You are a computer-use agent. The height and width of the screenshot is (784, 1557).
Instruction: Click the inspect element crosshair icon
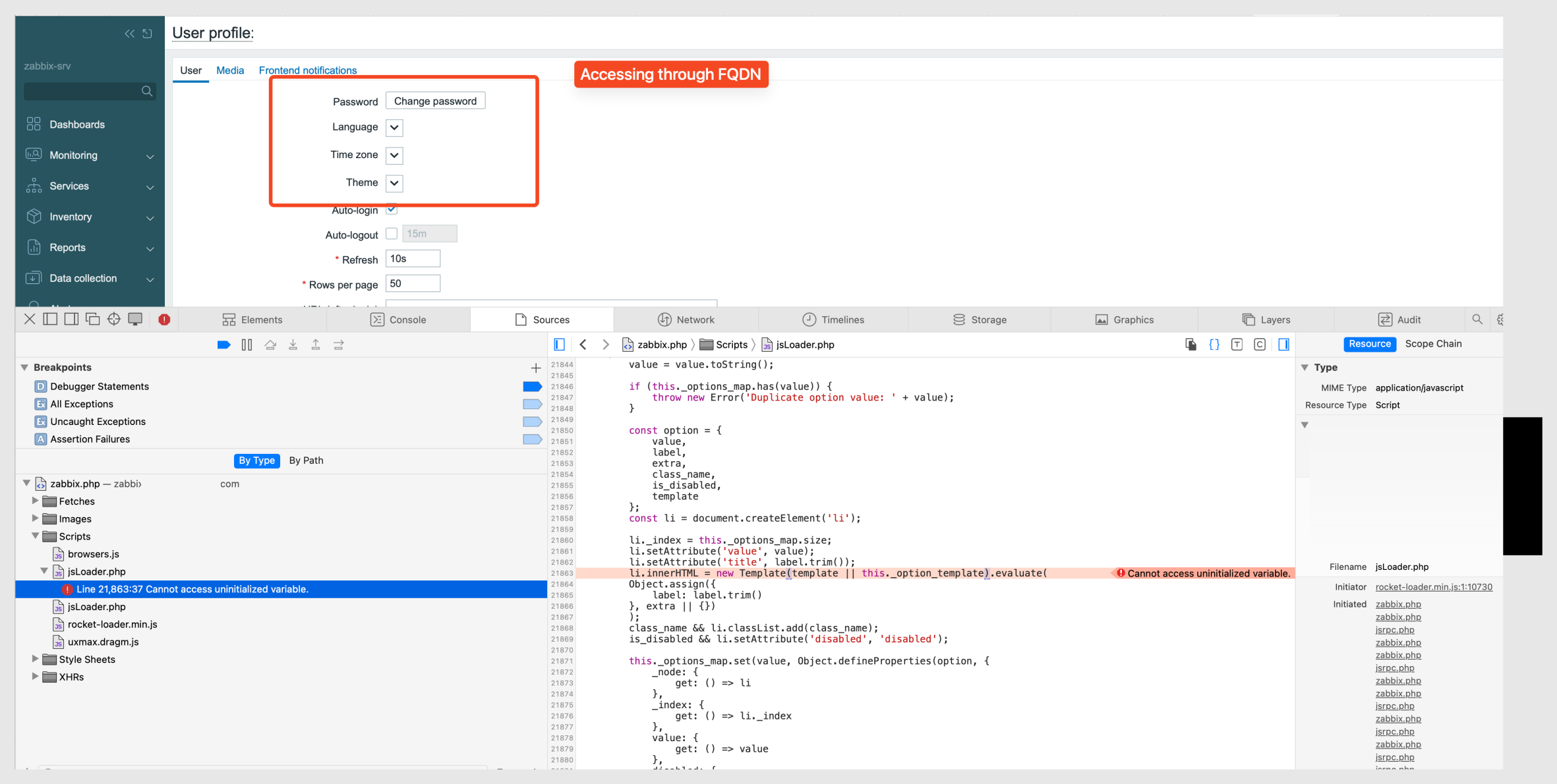113,320
